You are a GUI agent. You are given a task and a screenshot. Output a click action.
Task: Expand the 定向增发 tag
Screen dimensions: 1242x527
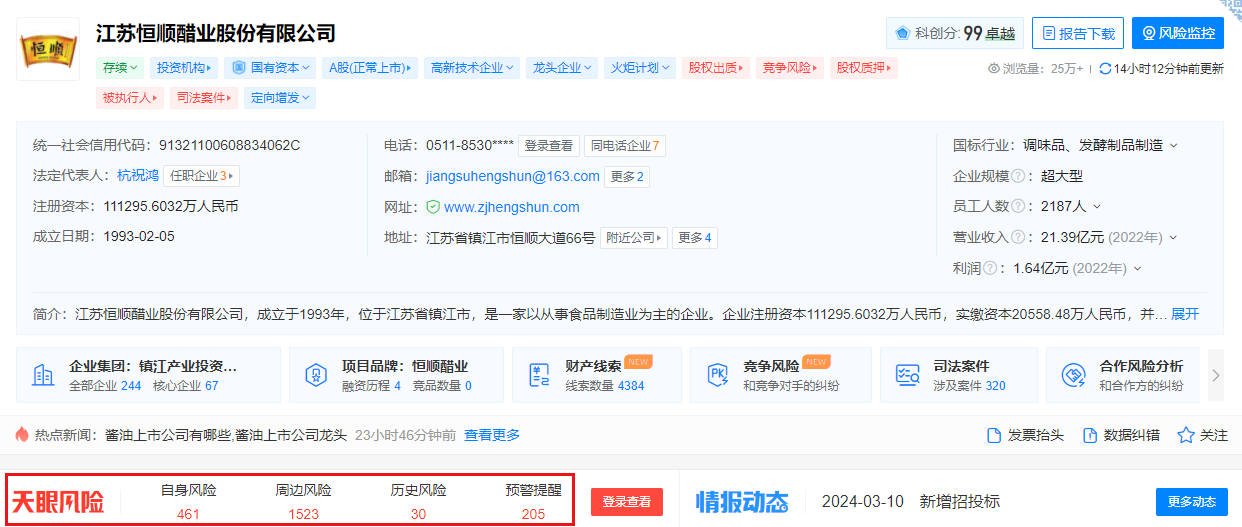pos(280,97)
